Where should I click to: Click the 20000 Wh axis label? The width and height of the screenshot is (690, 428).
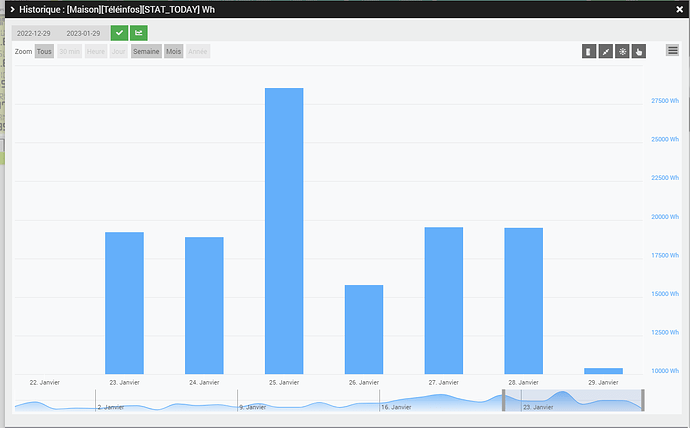(665, 217)
